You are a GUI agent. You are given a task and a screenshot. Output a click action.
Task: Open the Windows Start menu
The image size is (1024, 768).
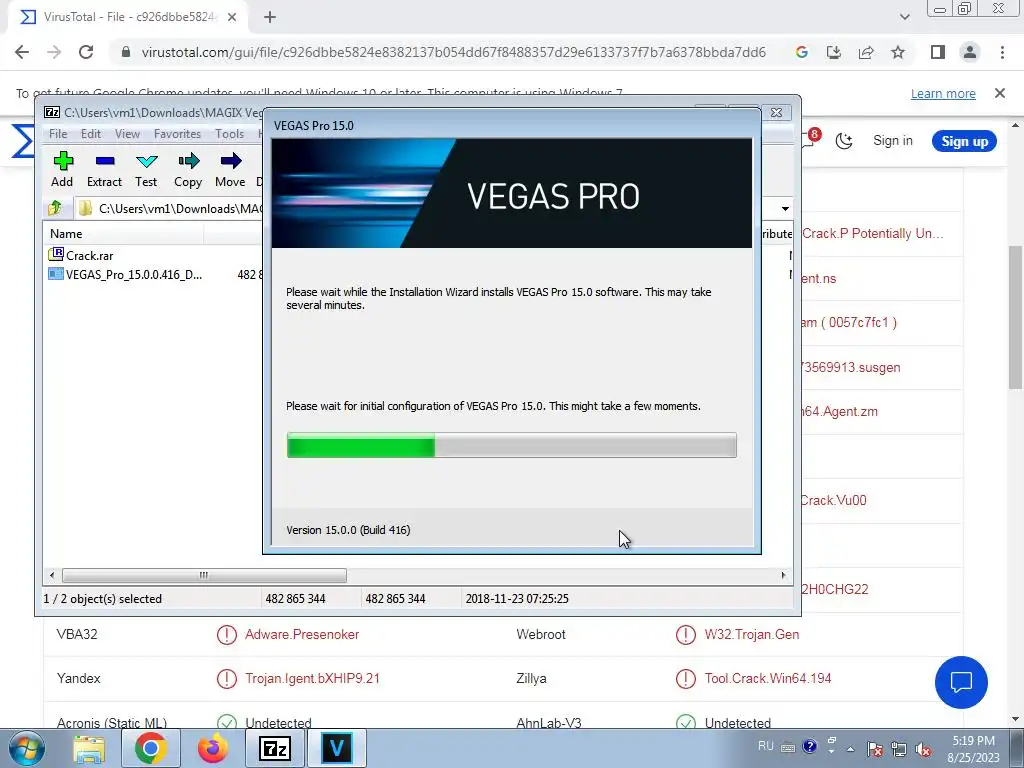click(26, 748)
